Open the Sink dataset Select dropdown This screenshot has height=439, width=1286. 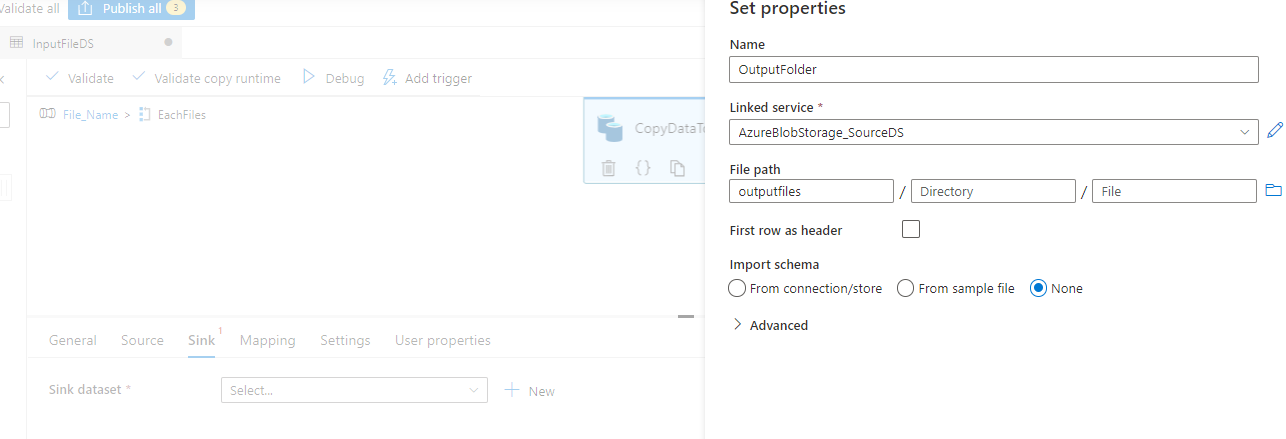point(354,390)
